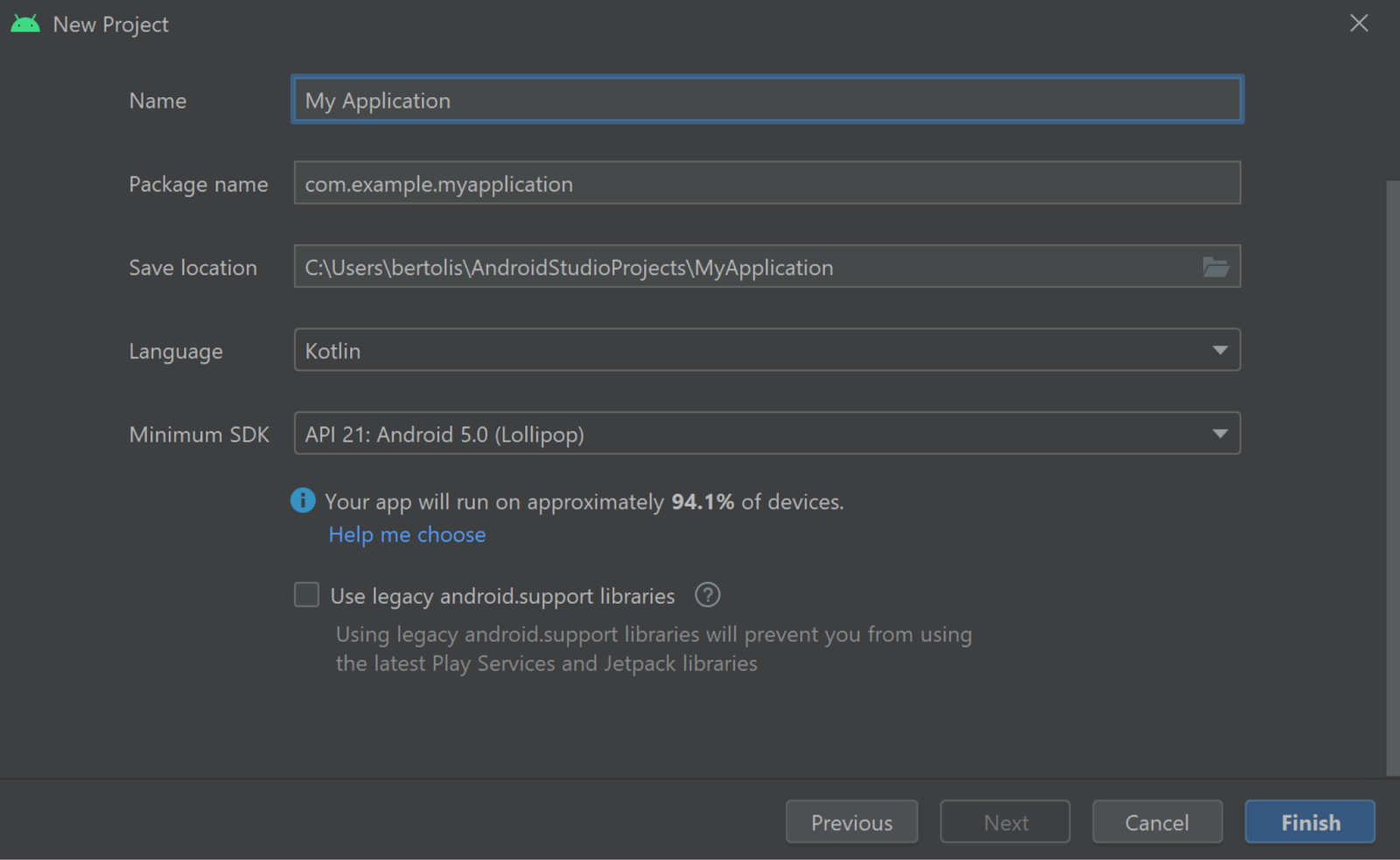Click the Cancel button
Image resolution: width=1400 pixels, height=860 pixels.
click(x=1157, y=822)
